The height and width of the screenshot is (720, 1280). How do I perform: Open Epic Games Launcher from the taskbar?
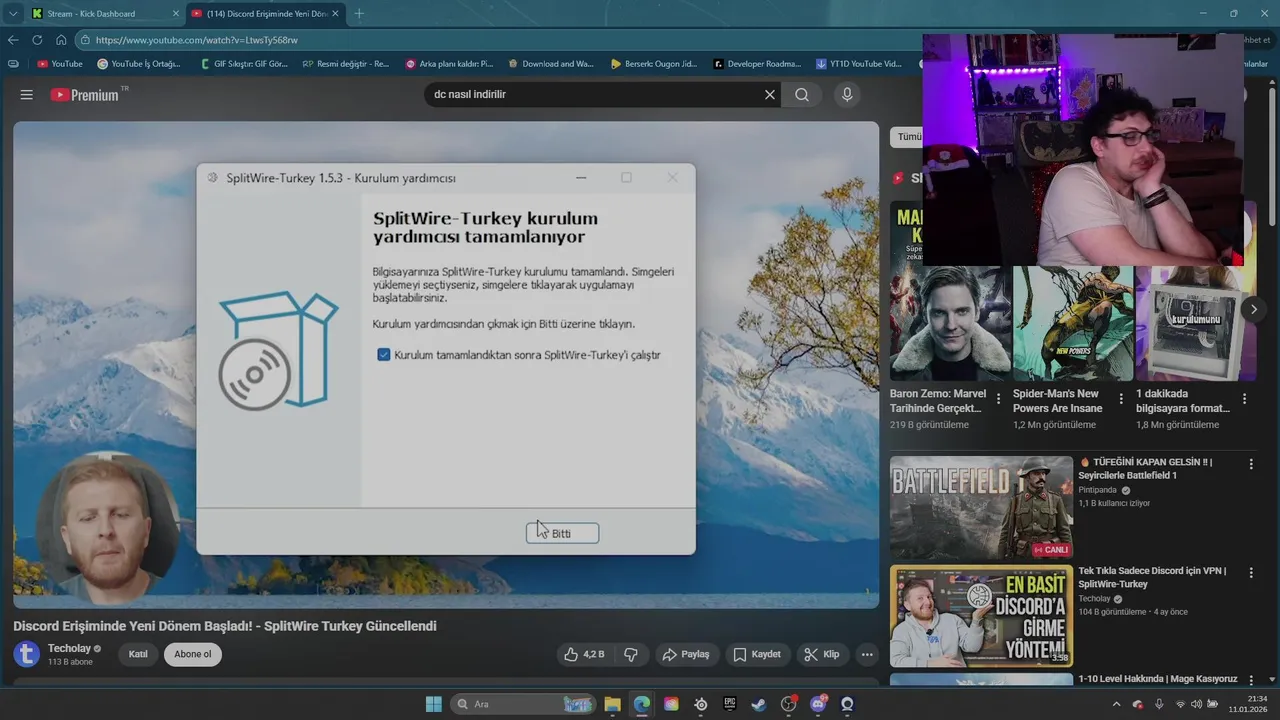[x=730, y=704]
